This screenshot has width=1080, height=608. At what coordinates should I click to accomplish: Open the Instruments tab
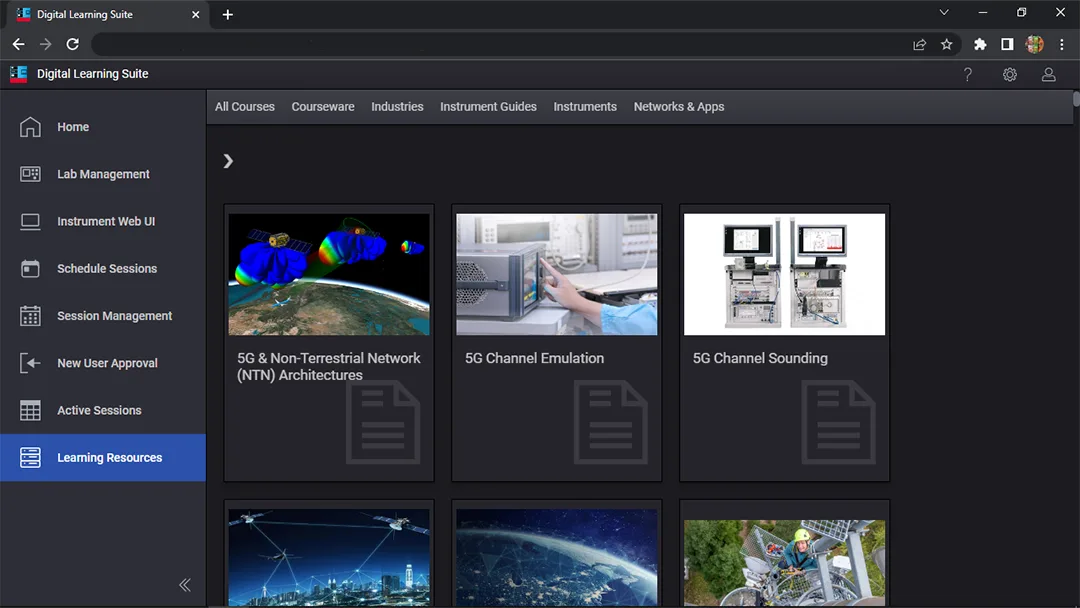click(585, 107)
